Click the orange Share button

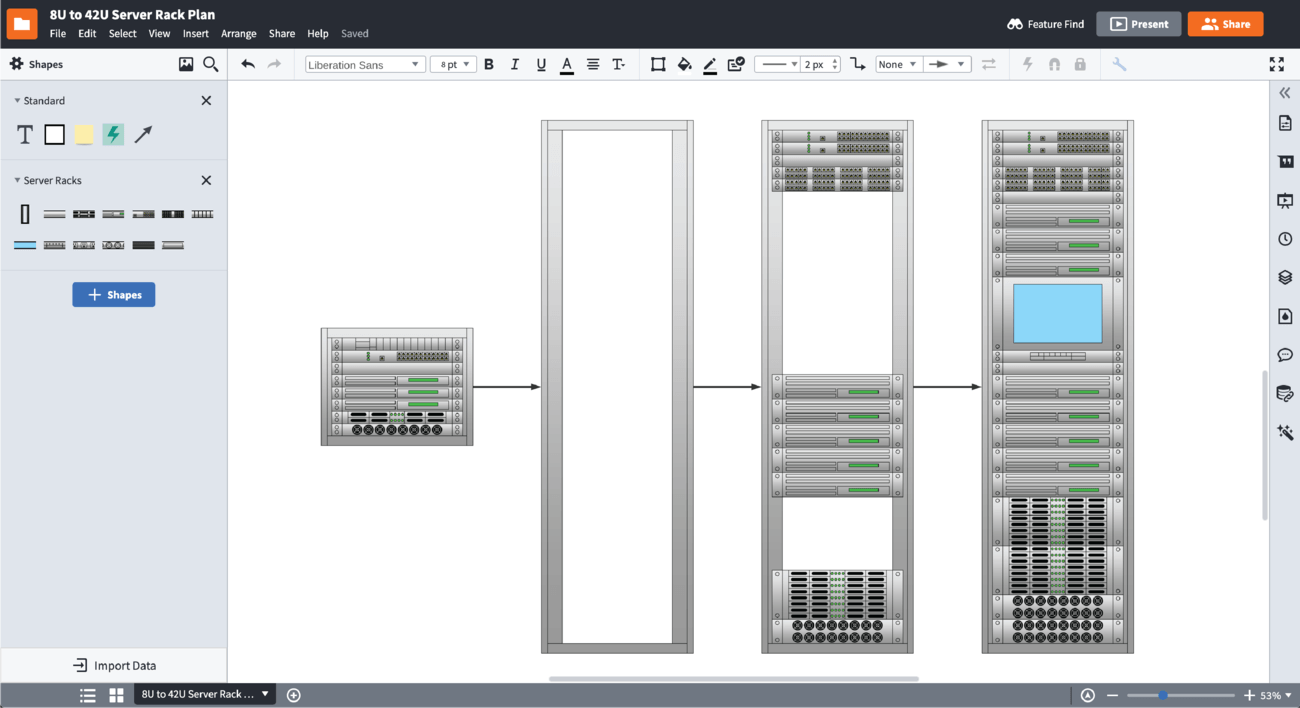tap(1225, 24)
